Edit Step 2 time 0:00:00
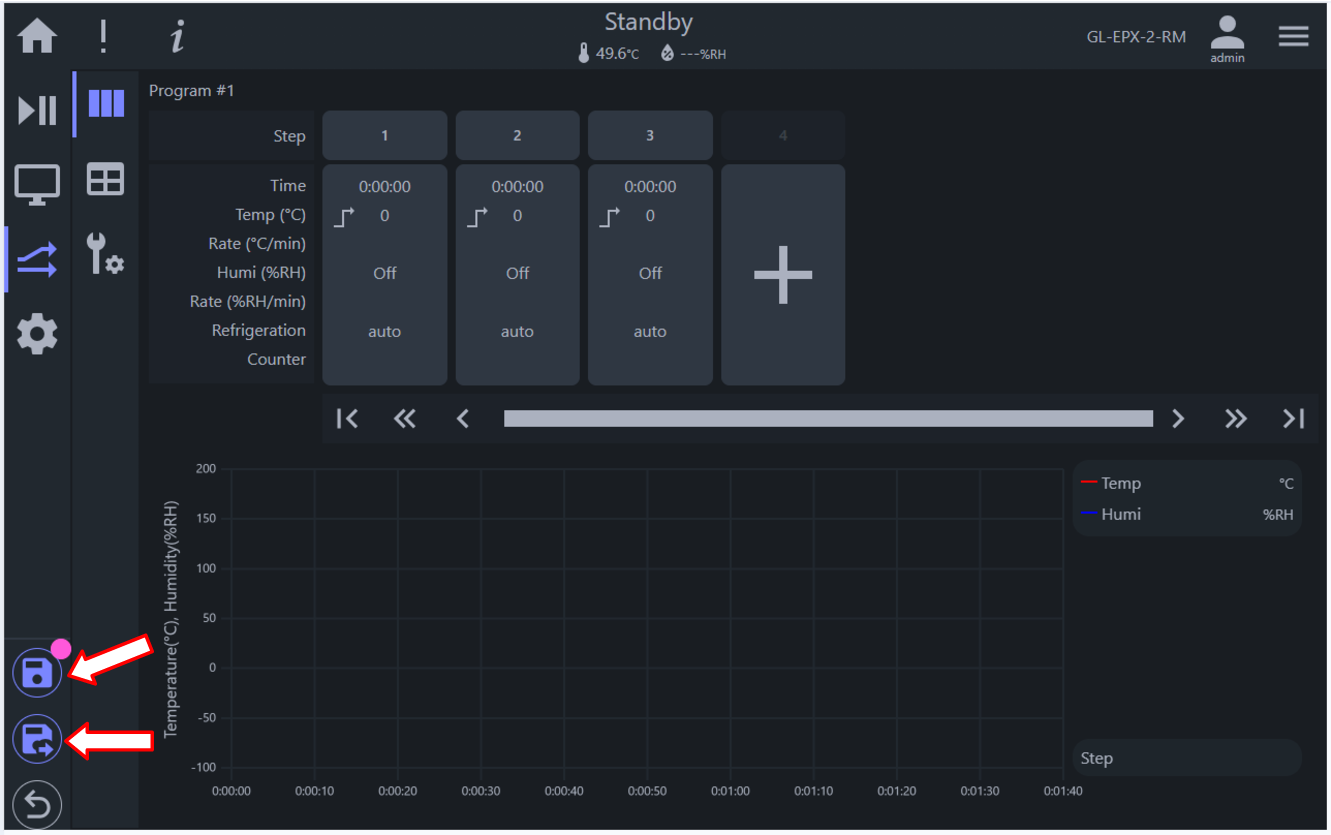The image size is (1331, 835). pos(517,187)
